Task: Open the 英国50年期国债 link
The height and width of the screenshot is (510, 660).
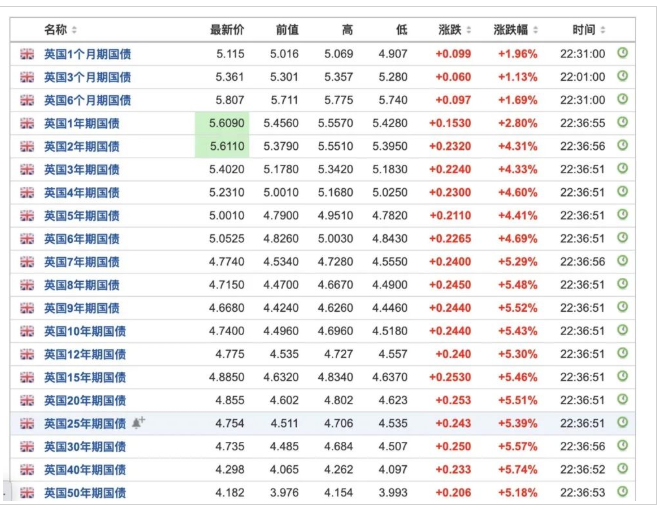Action: pyautogui.click(x=85, y=493)
